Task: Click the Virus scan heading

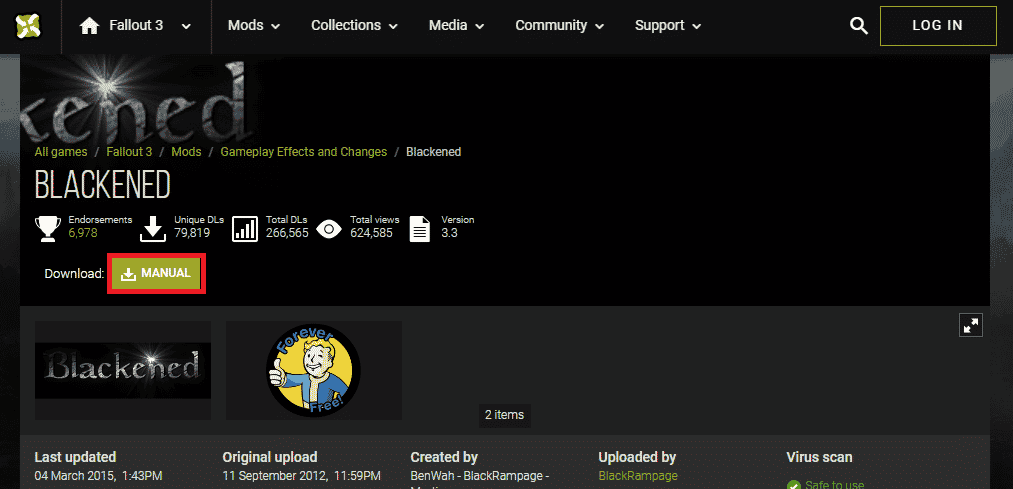Action: [x=819, y=457]
